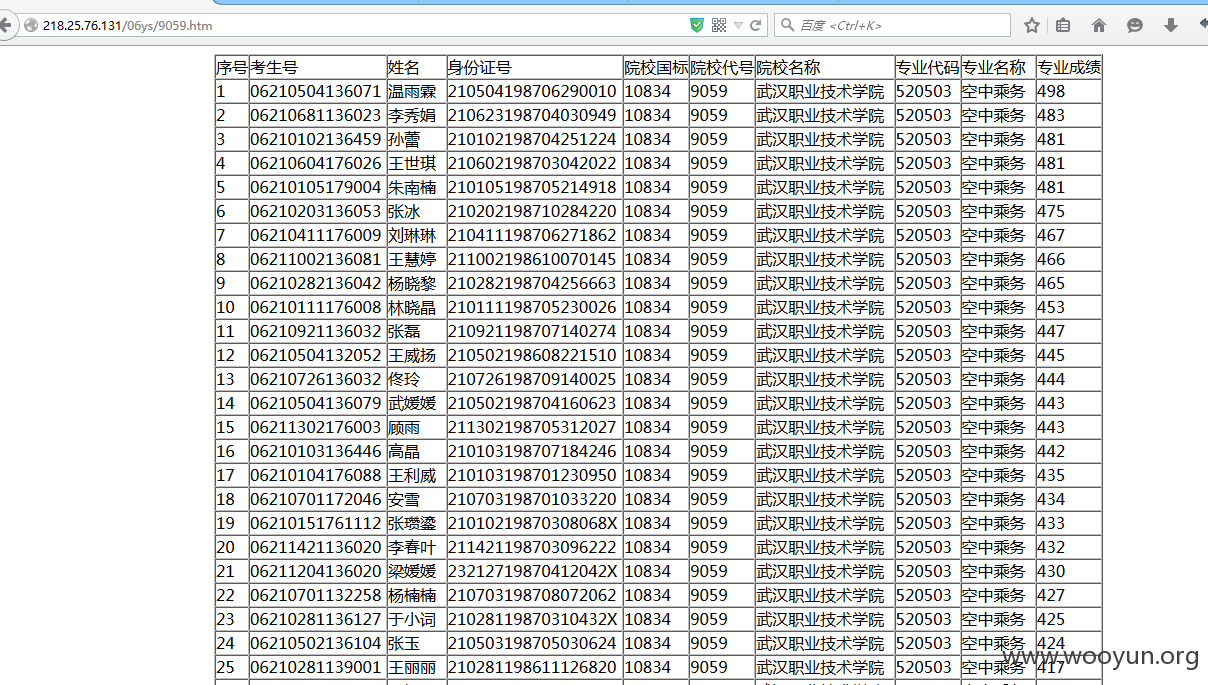Go to the home page icon
This screenshot has width=1208, height=685.
[x=1099, y=25]
